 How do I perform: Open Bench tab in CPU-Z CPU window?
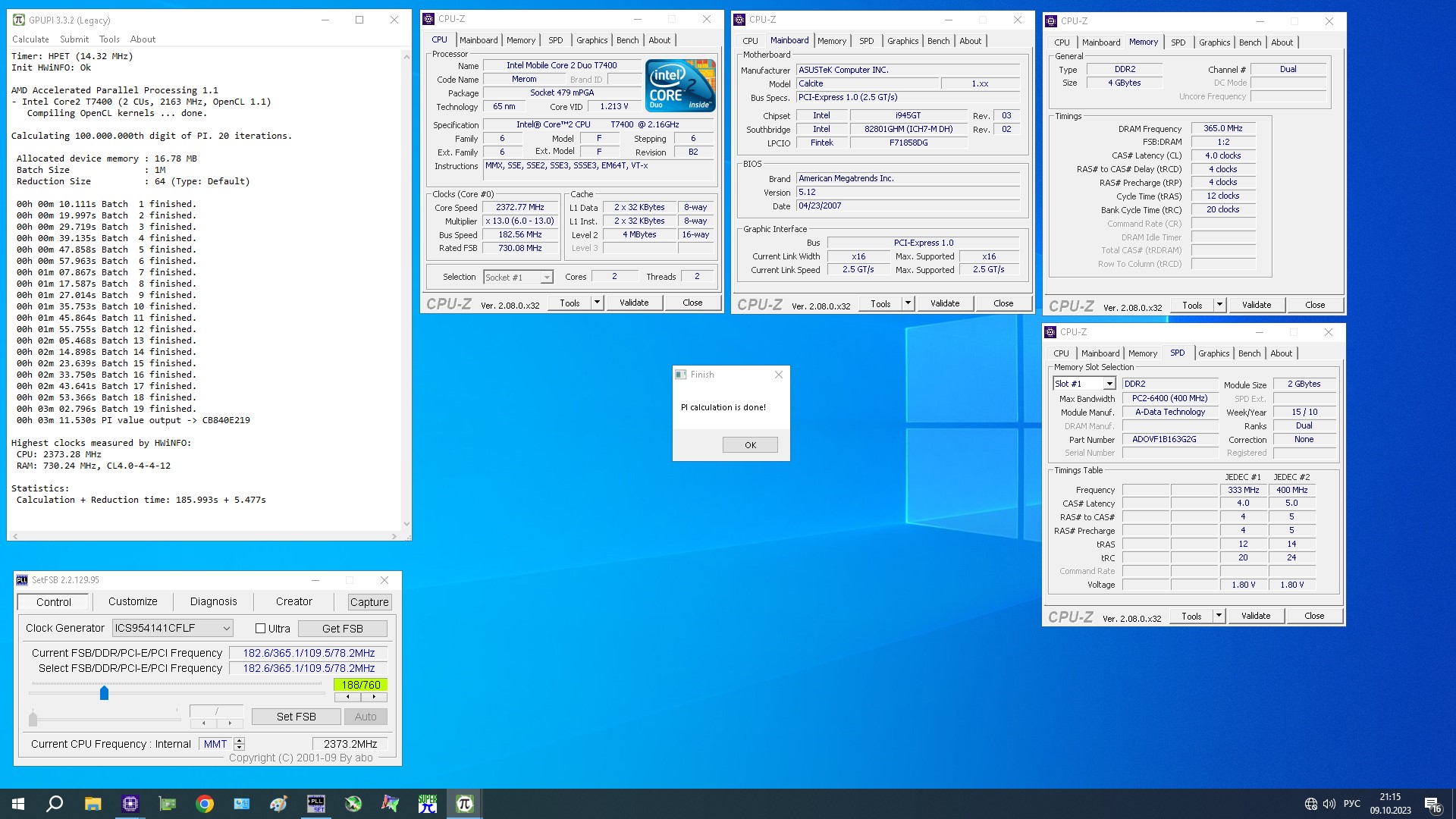[627, 40]
